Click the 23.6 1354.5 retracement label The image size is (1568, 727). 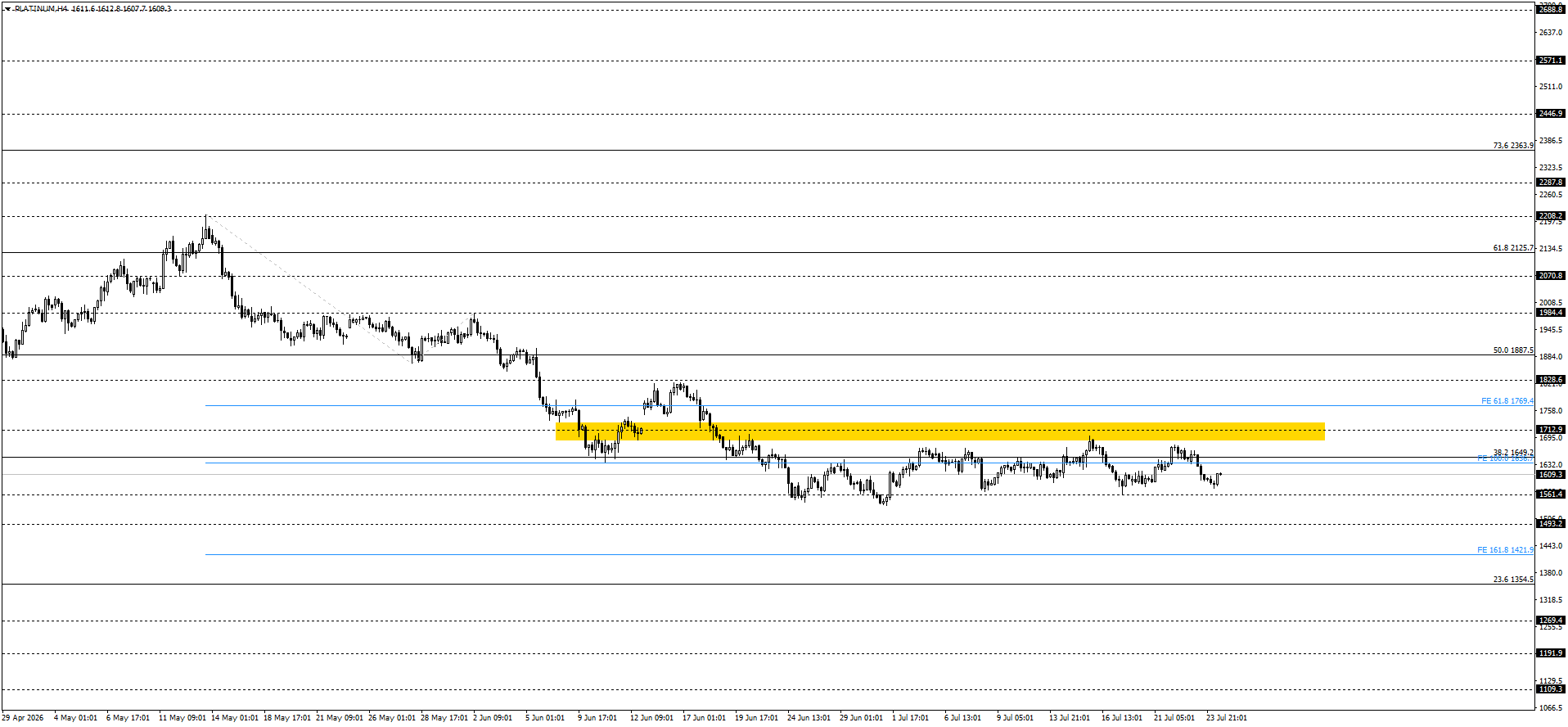click(1513, 580)
